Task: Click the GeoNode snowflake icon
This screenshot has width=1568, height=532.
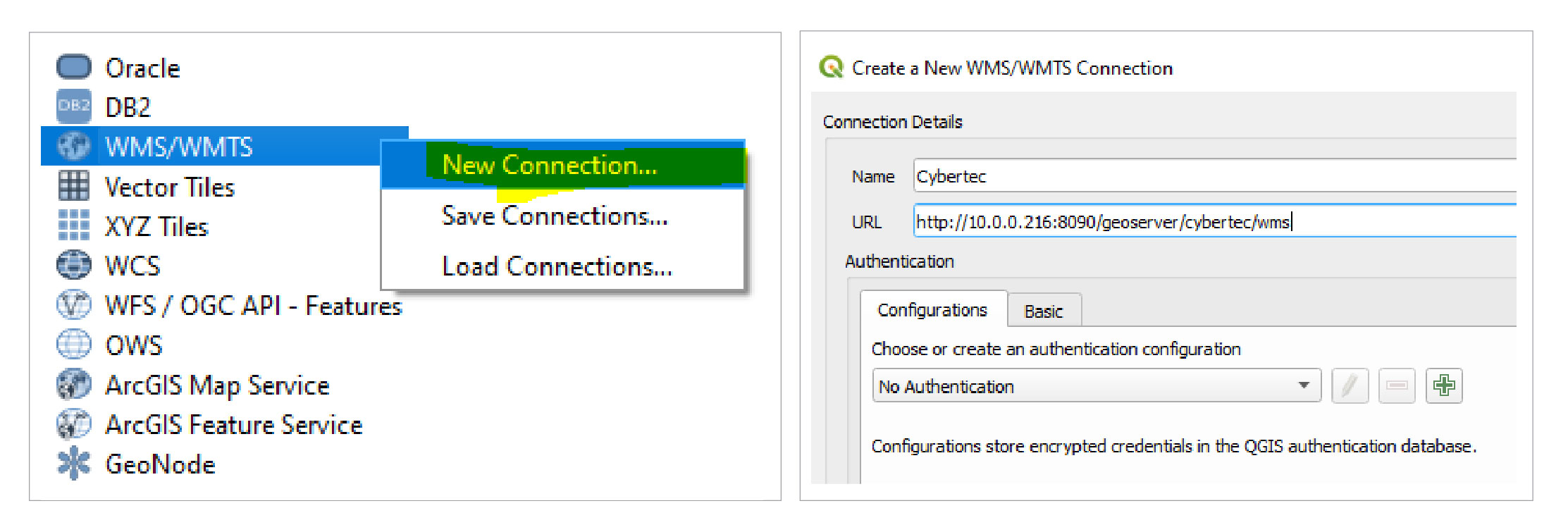Action: tap(73, 464)
